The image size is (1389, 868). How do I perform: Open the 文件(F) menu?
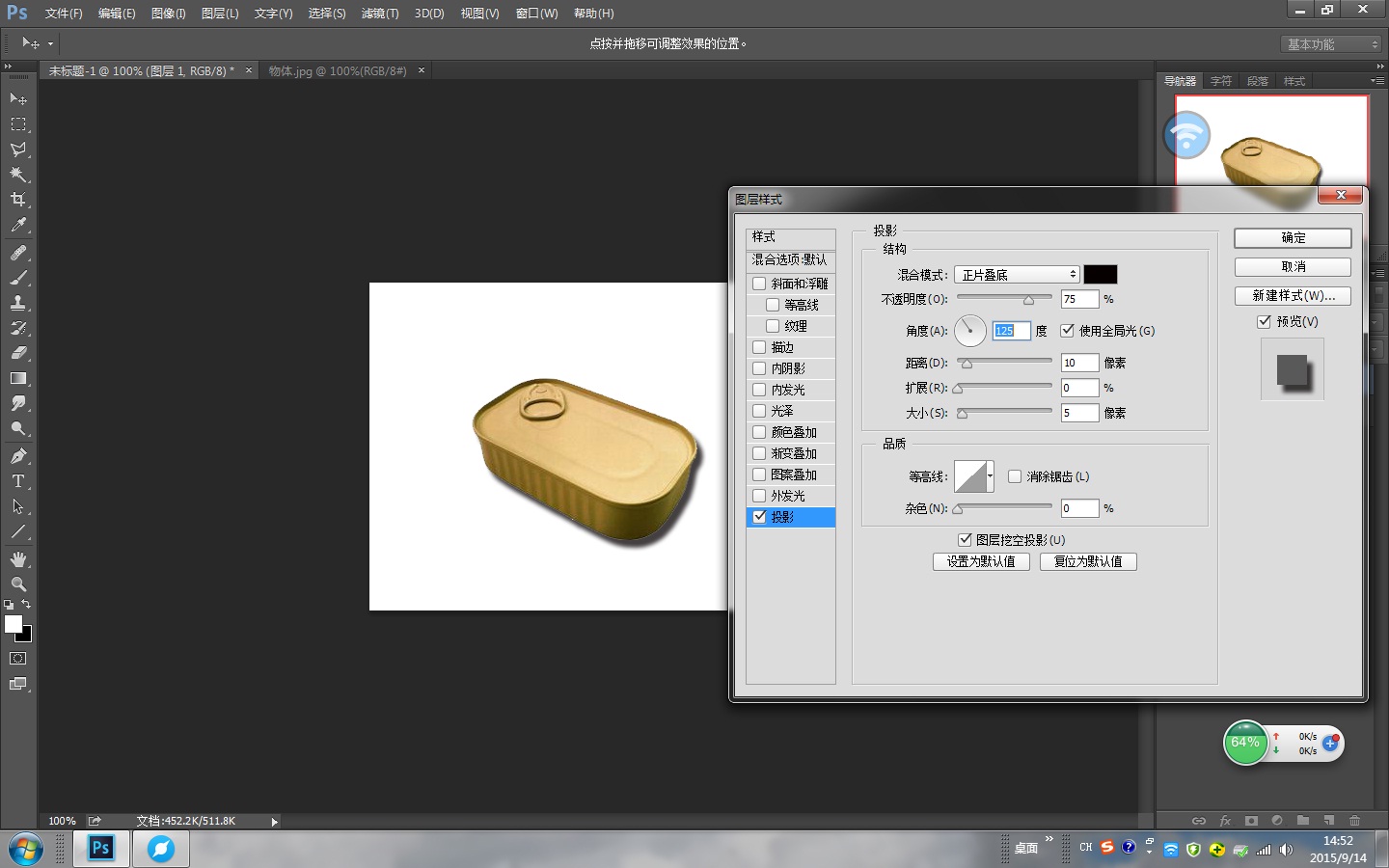tap(64, 14)
